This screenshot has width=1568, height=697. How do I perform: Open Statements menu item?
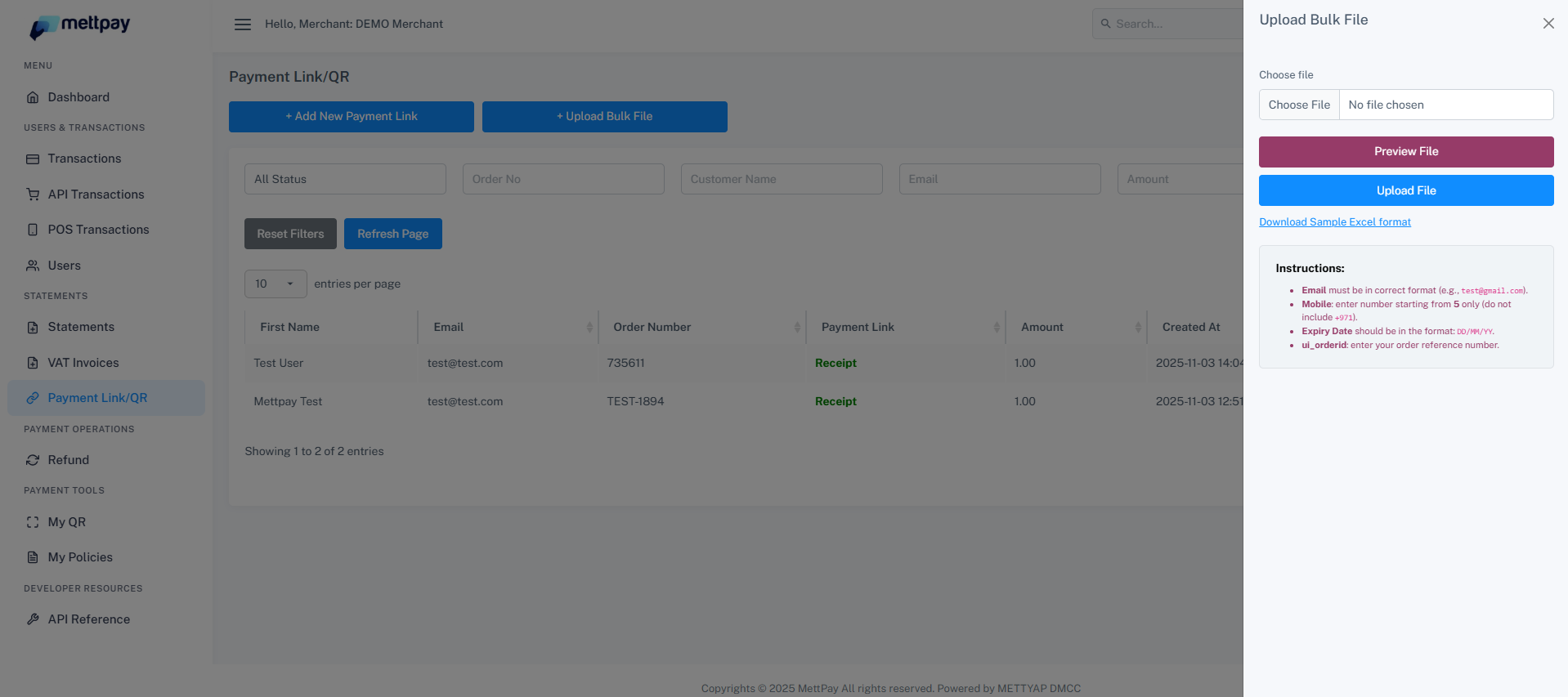(x=106, y=327)
